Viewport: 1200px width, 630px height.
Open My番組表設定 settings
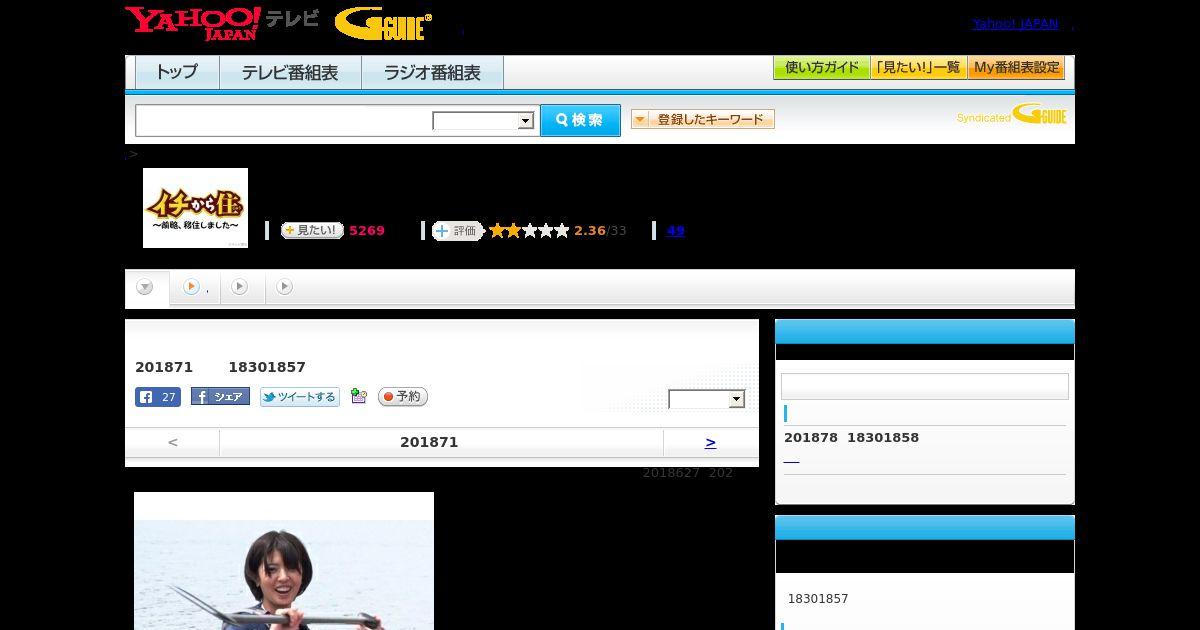[x=1016, y=68]
